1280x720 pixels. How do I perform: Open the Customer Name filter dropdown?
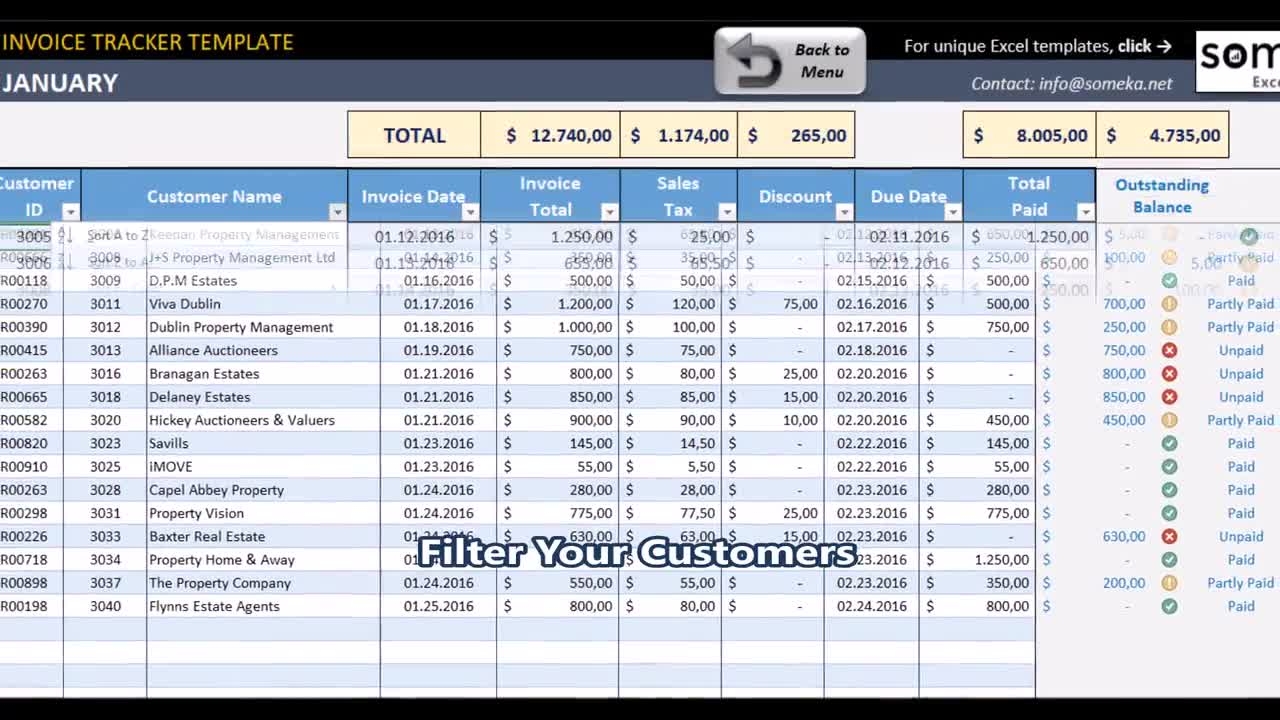pos(338,213)
